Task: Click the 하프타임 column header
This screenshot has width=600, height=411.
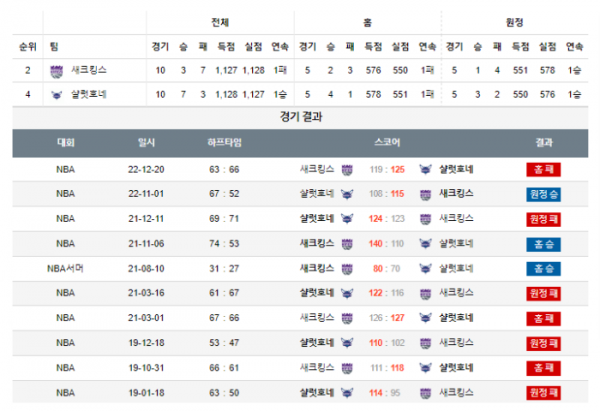Action: (224, 143)
